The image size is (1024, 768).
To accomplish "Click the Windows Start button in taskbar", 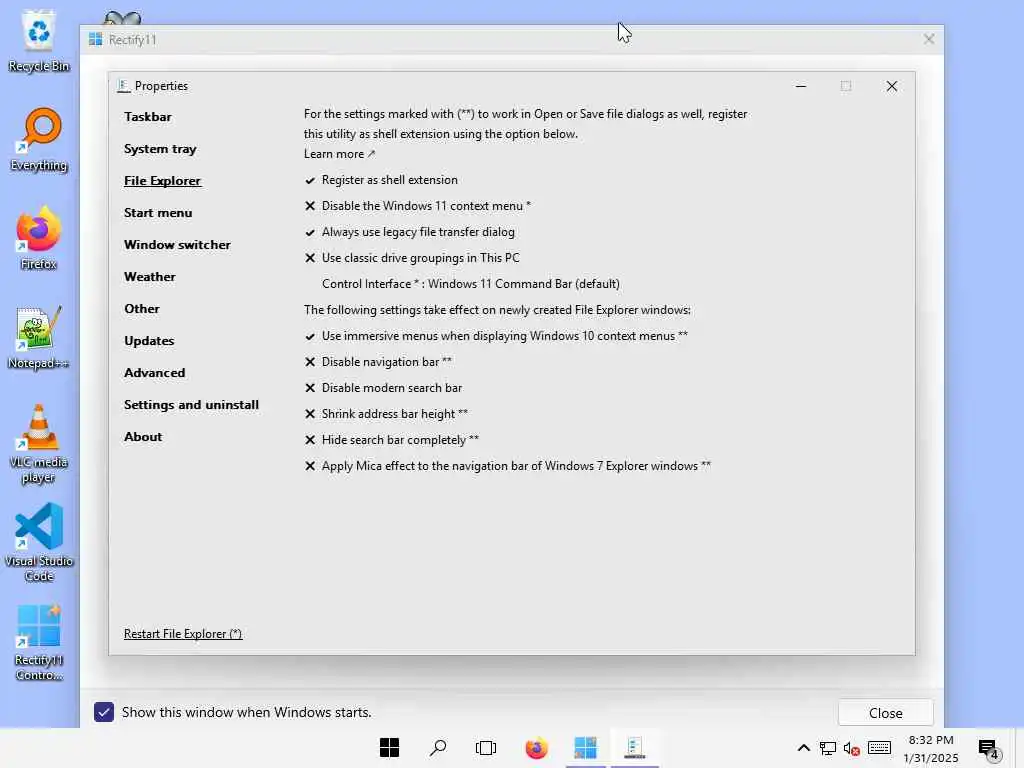I will tap(389, 748).
